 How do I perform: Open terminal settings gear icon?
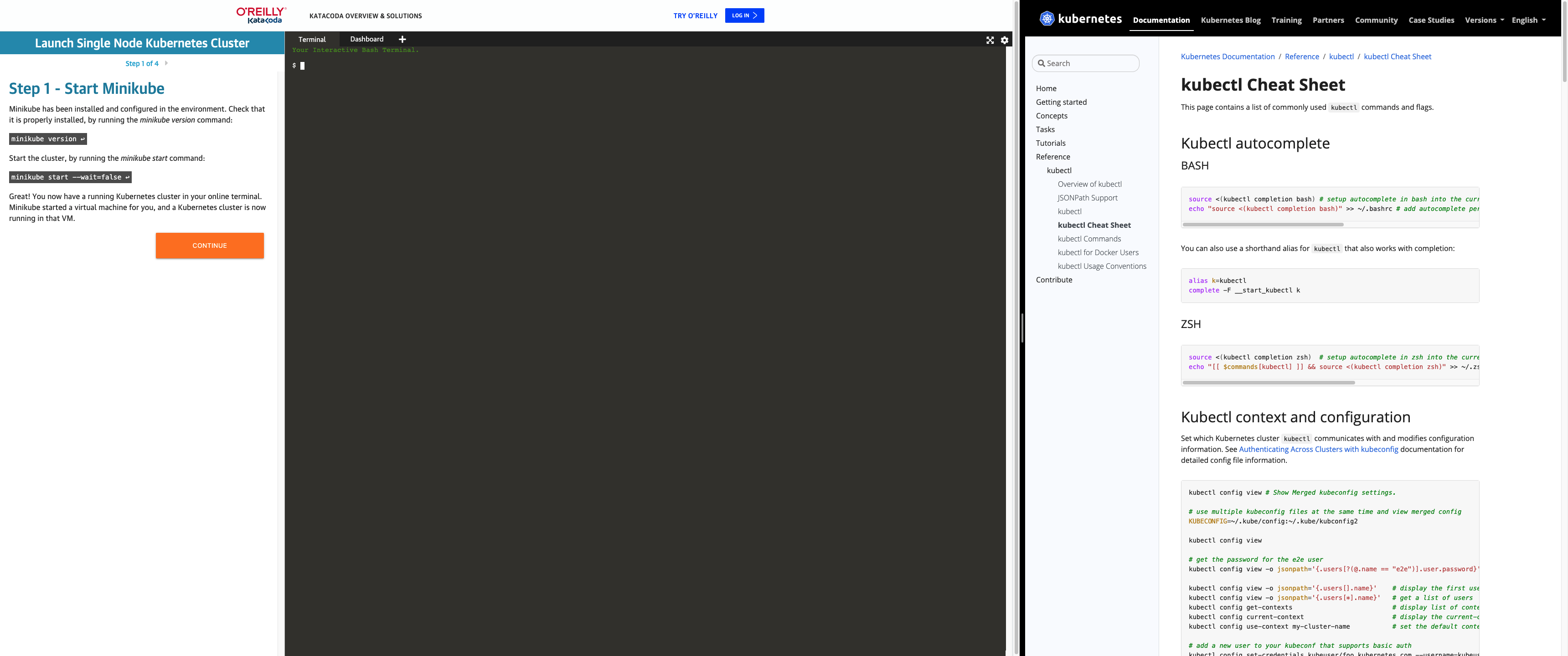click(1004, 40)
